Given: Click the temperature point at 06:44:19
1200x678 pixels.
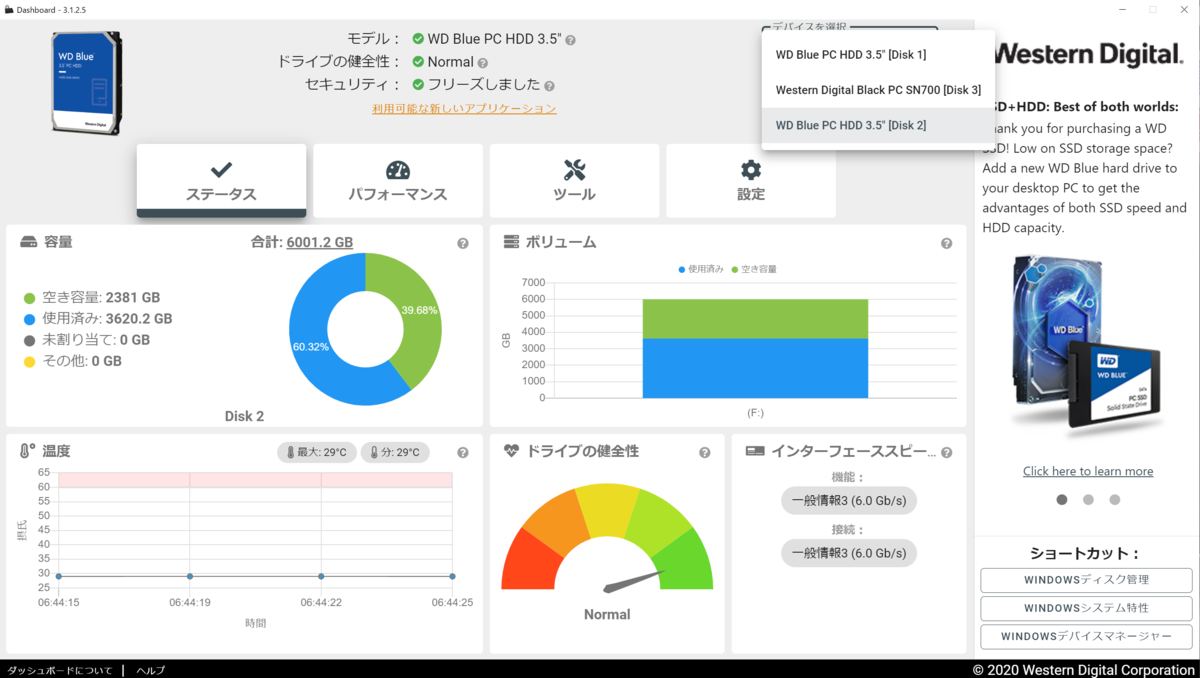Looking at the screenshot, I should tap(190, 576).
